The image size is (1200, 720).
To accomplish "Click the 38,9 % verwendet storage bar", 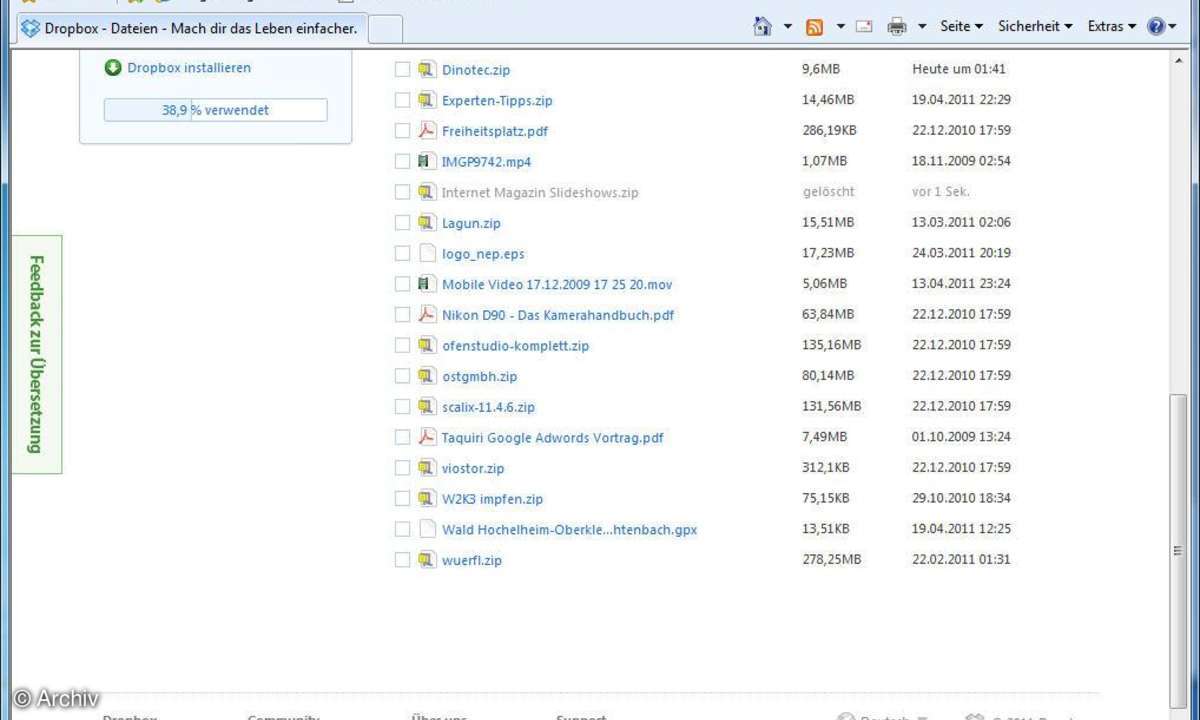I will click(x=215, y=110).
